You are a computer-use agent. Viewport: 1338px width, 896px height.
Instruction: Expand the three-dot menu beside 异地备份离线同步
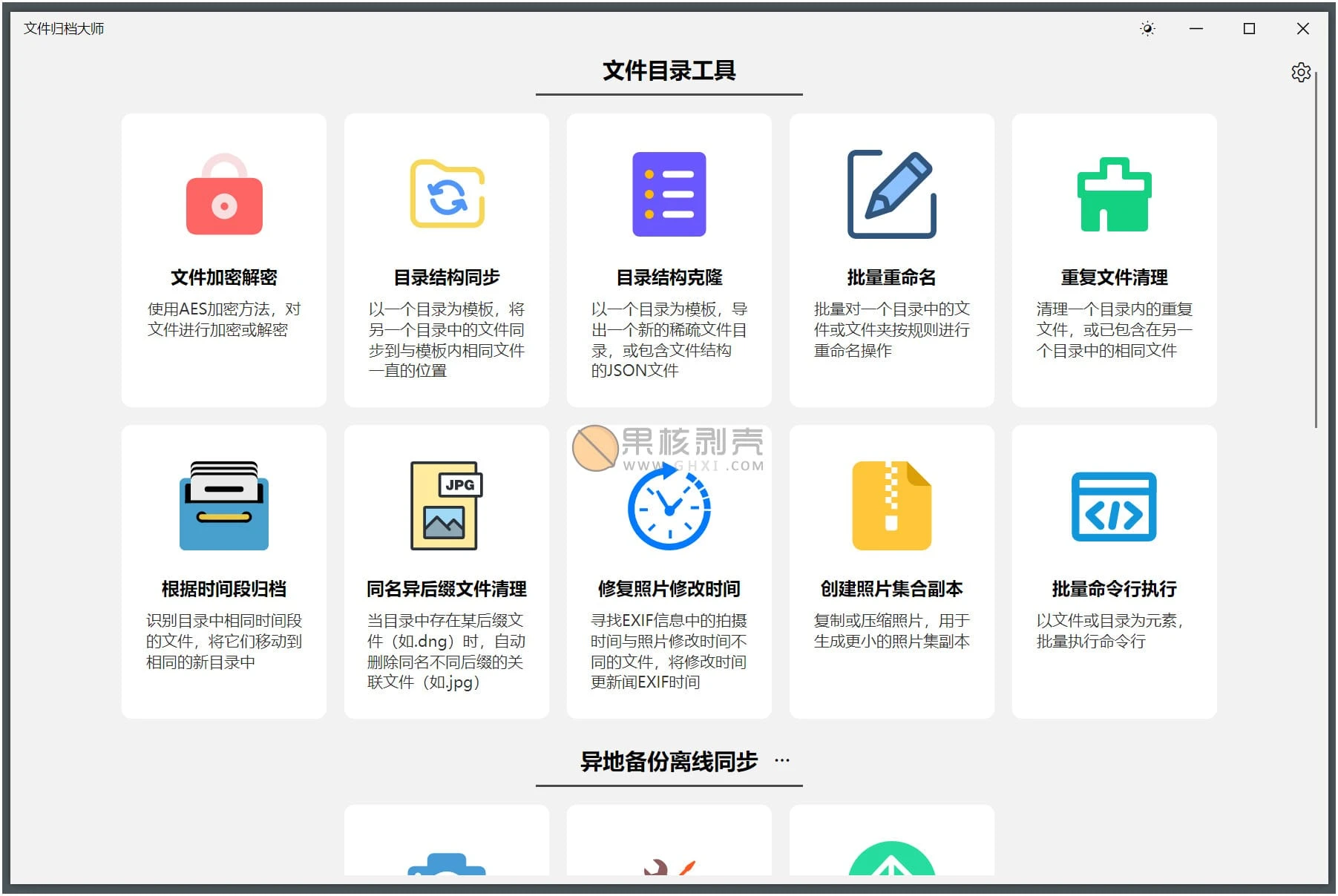point(782,760)
